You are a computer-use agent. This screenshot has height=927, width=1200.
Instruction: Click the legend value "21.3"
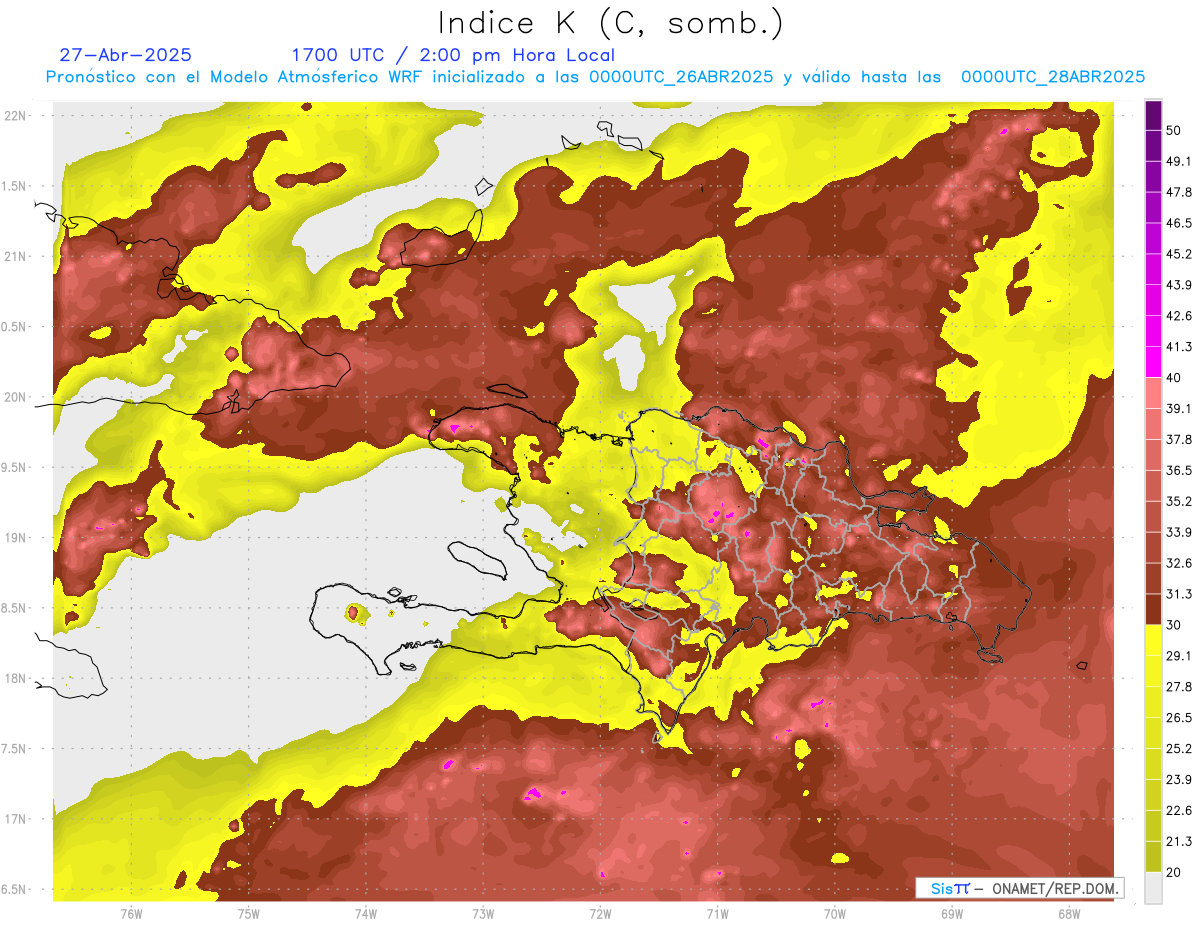point(1179,841)
